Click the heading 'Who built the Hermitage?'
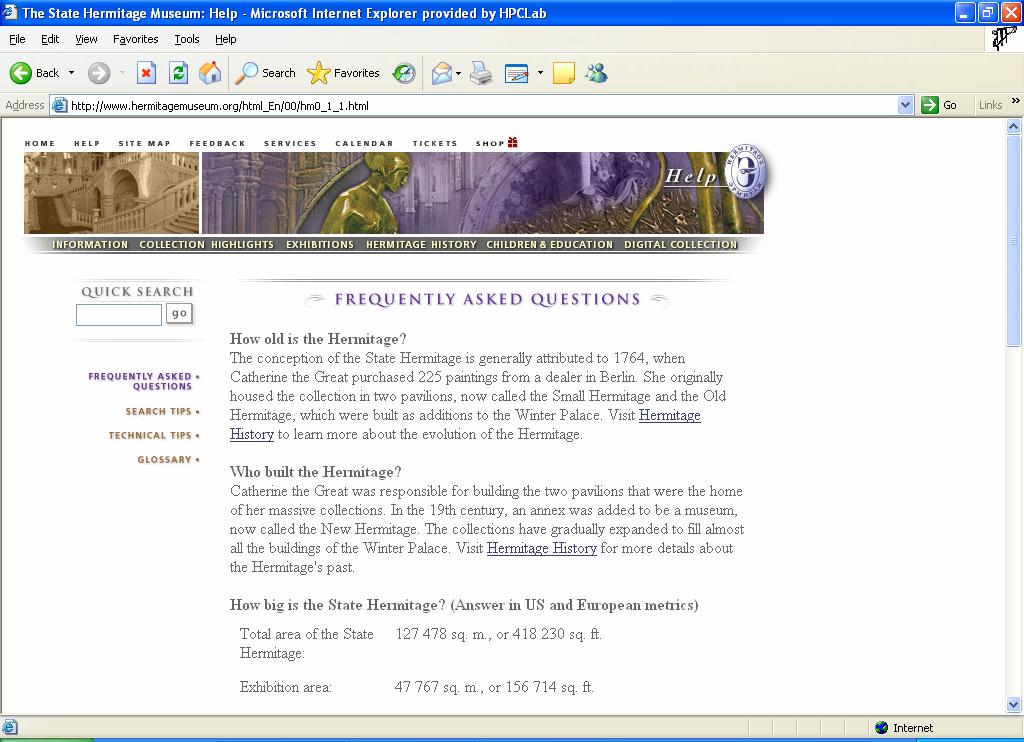The image size is (1024, 742). [x=315, y=472]
